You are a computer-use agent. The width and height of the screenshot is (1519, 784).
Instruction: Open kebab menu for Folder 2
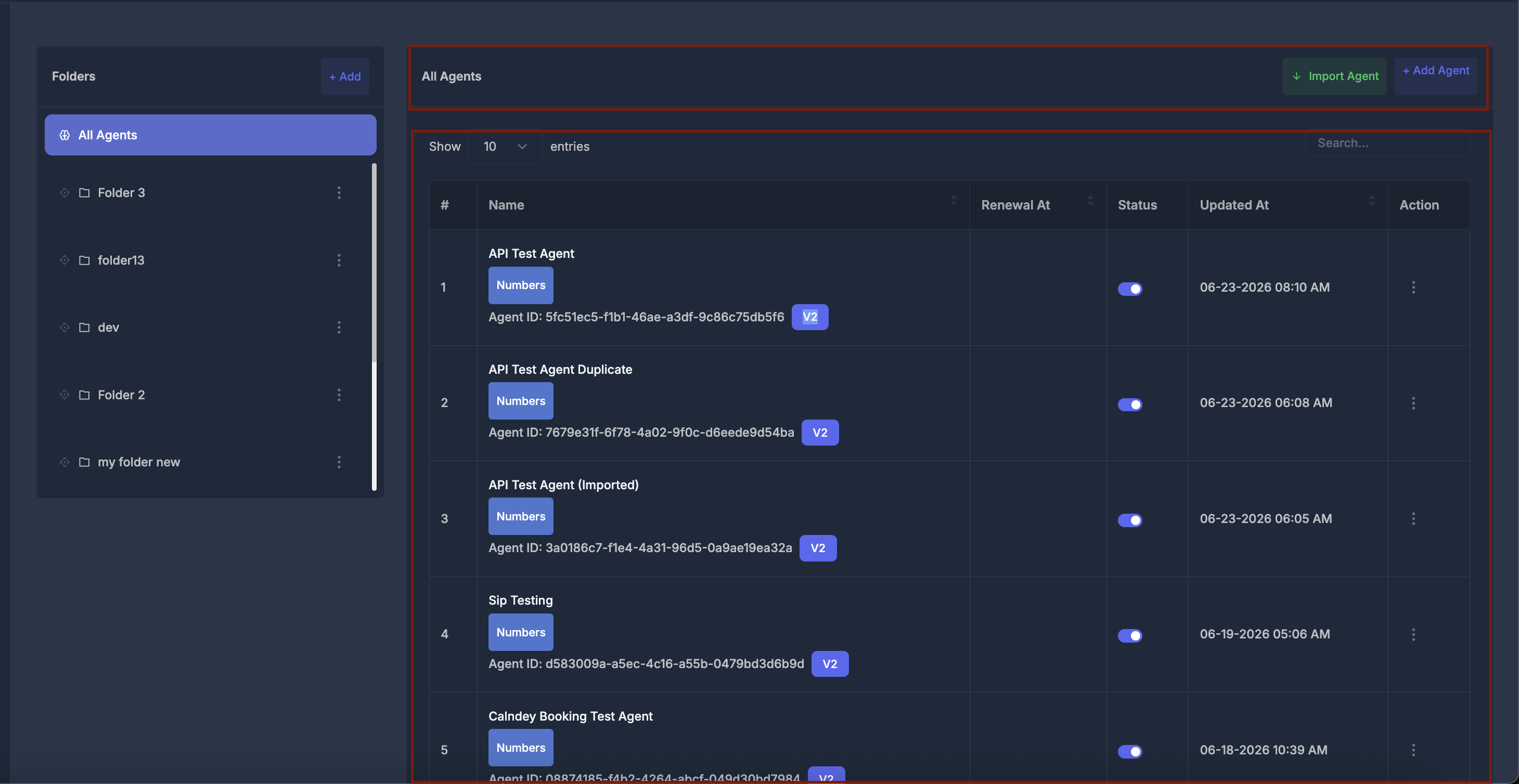(339, 395)
